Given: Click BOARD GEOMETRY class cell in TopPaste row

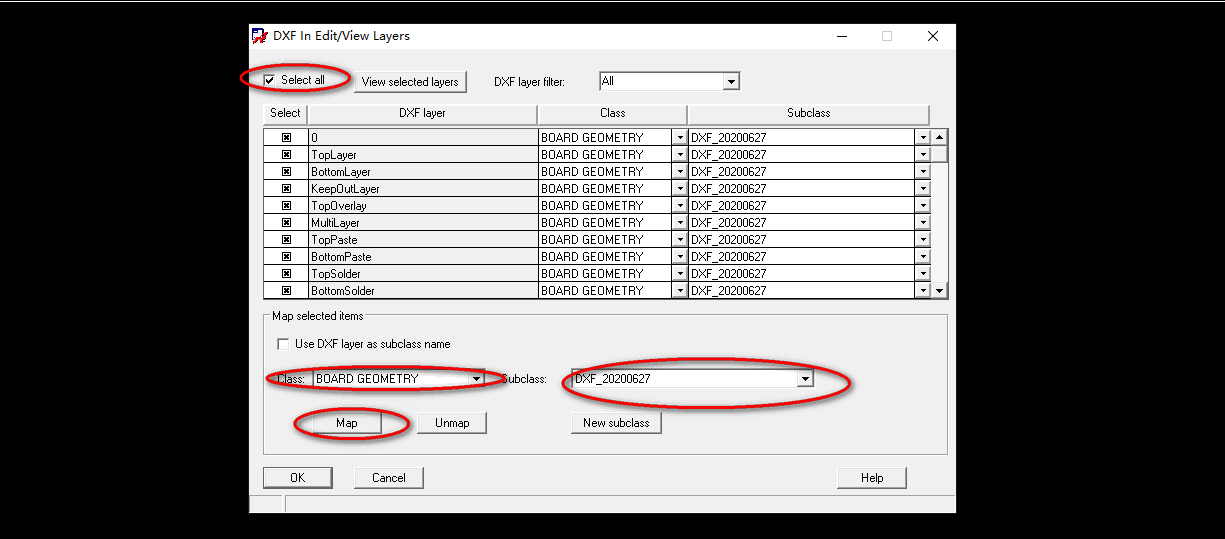Looking at the screenshot, I should 605,240.
